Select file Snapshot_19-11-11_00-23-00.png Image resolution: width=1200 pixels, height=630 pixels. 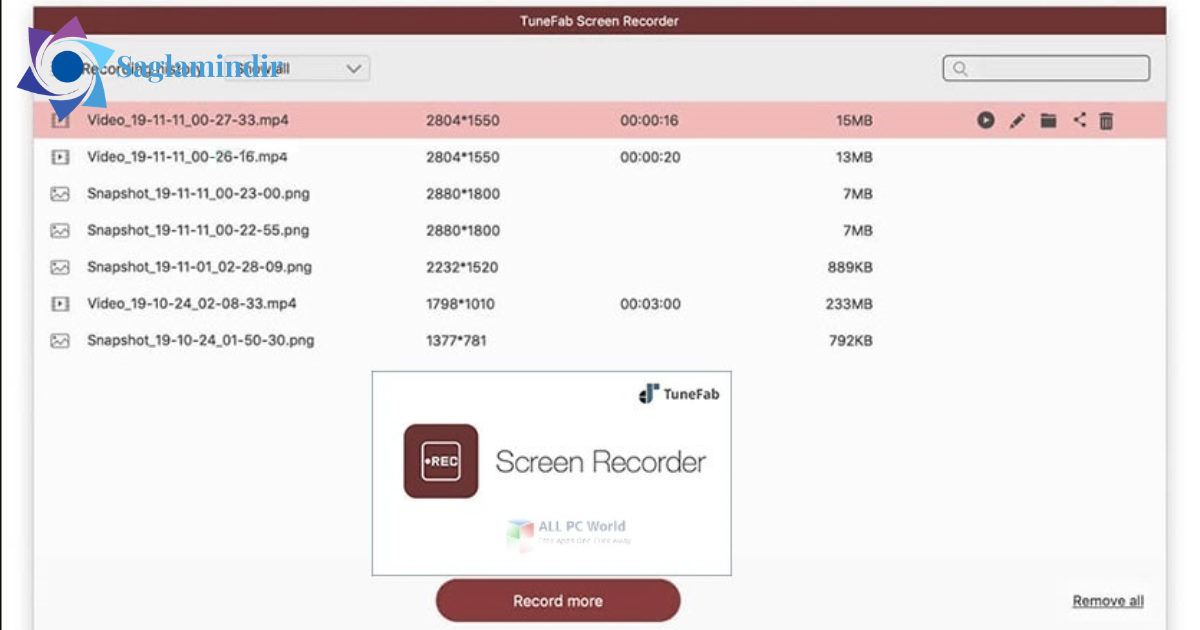pyautogui.click(x=198, y=193)
